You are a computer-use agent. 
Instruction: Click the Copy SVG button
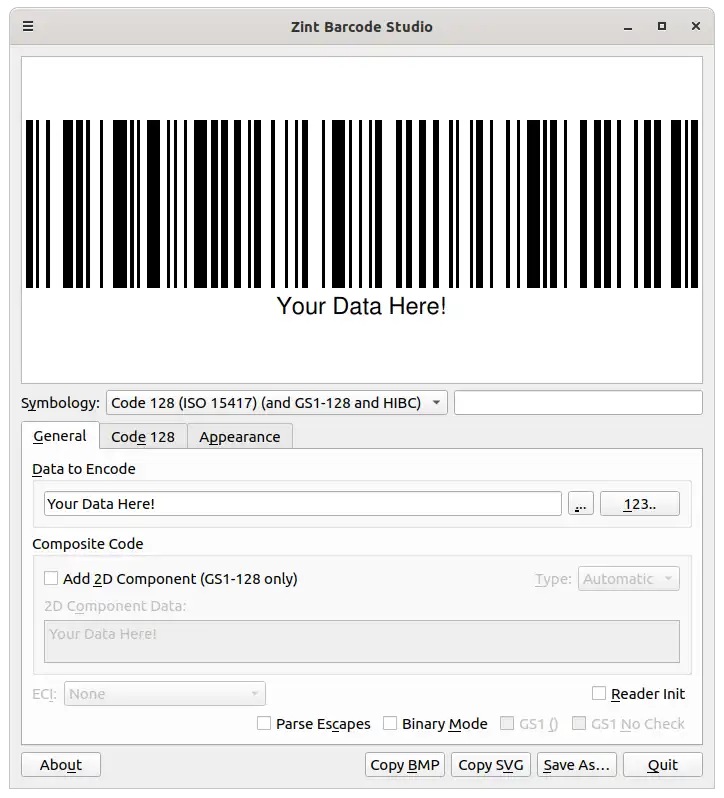coord(490,764)
